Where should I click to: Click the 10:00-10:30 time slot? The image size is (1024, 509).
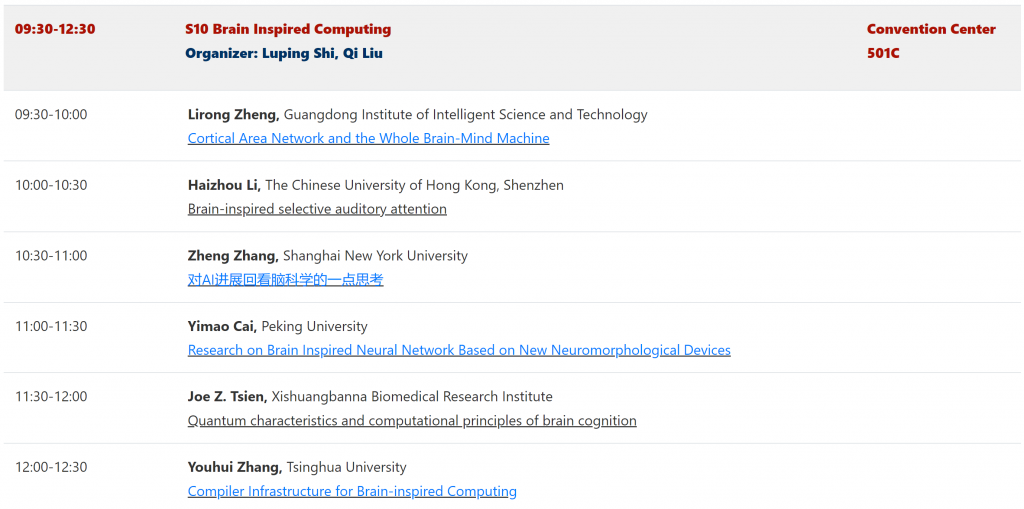[x=51, y=186]
